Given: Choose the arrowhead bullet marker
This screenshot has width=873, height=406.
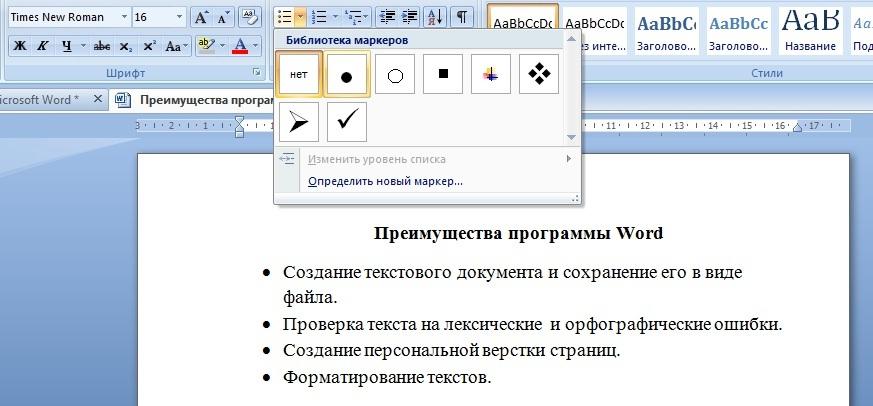Looking at the screenshot, I should [299, 122].
